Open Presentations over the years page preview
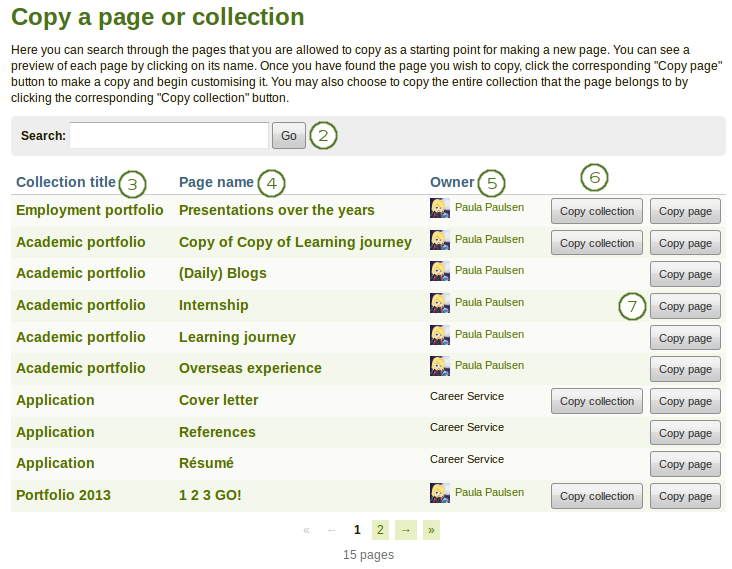732x569 pixels. point(276,210)
